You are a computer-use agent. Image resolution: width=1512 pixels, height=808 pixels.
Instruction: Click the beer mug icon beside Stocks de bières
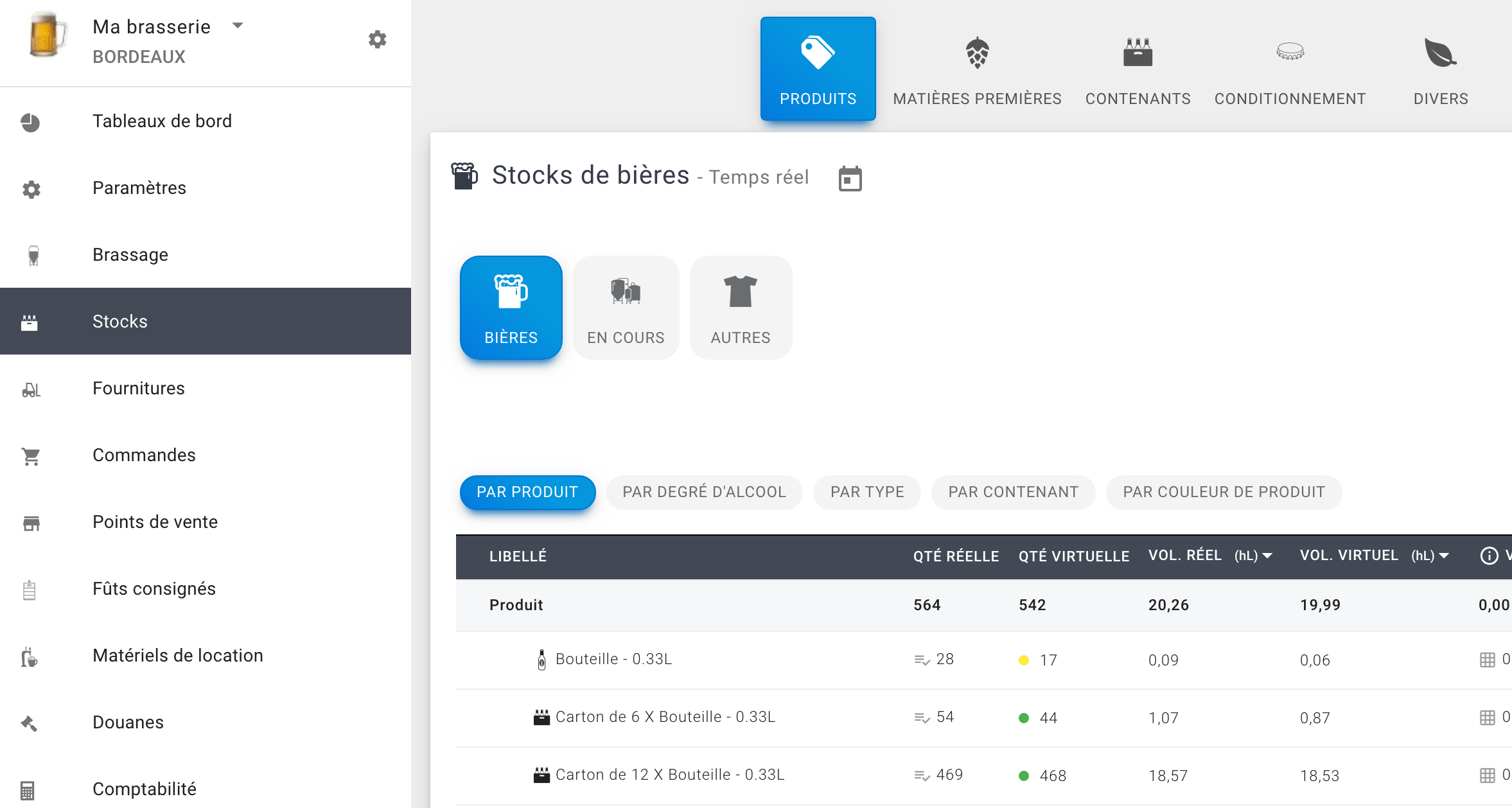pyautogui.click(x=464, y=176)
